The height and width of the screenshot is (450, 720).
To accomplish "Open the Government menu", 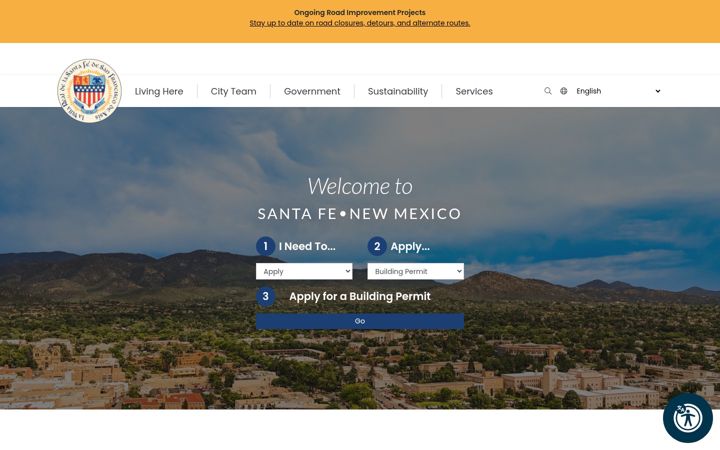I will pyautogui.click(x=312, y=91).
